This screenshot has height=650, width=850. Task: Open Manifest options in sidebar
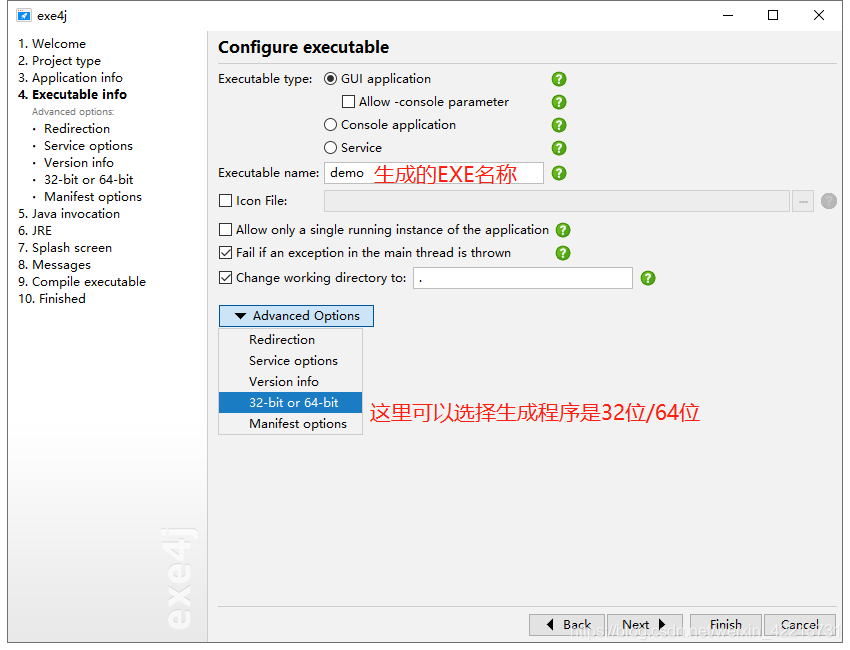coord(93,197)
